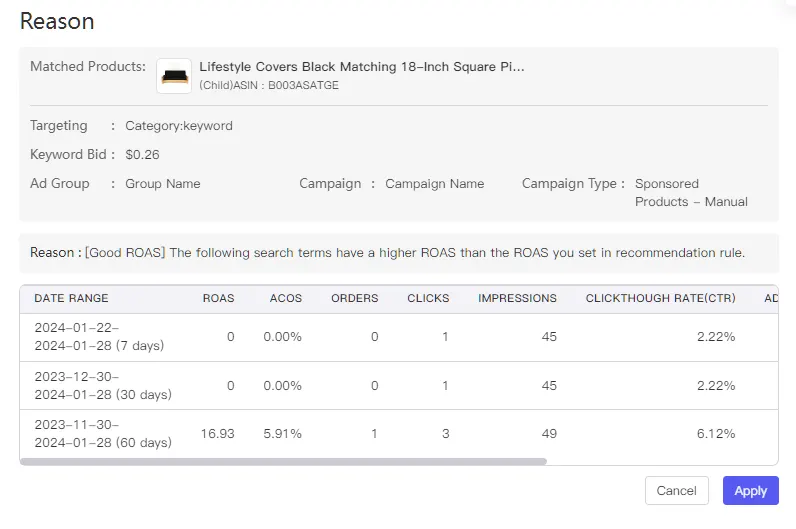Click the Cancel button
The height and width of the screenshot is (529, 796).
[x=676, y=490]
